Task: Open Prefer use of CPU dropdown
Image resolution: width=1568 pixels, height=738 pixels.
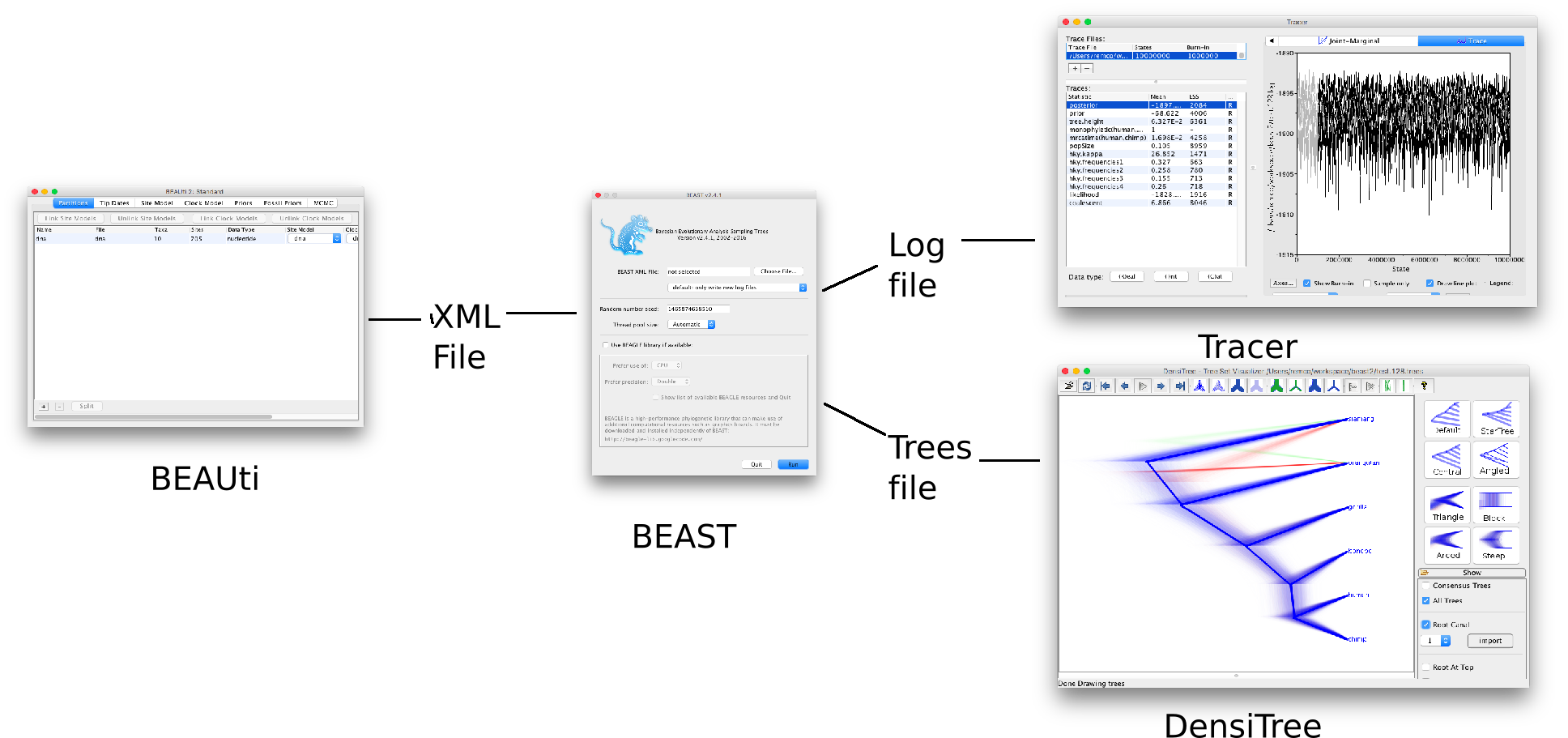Action: (667, 365)
